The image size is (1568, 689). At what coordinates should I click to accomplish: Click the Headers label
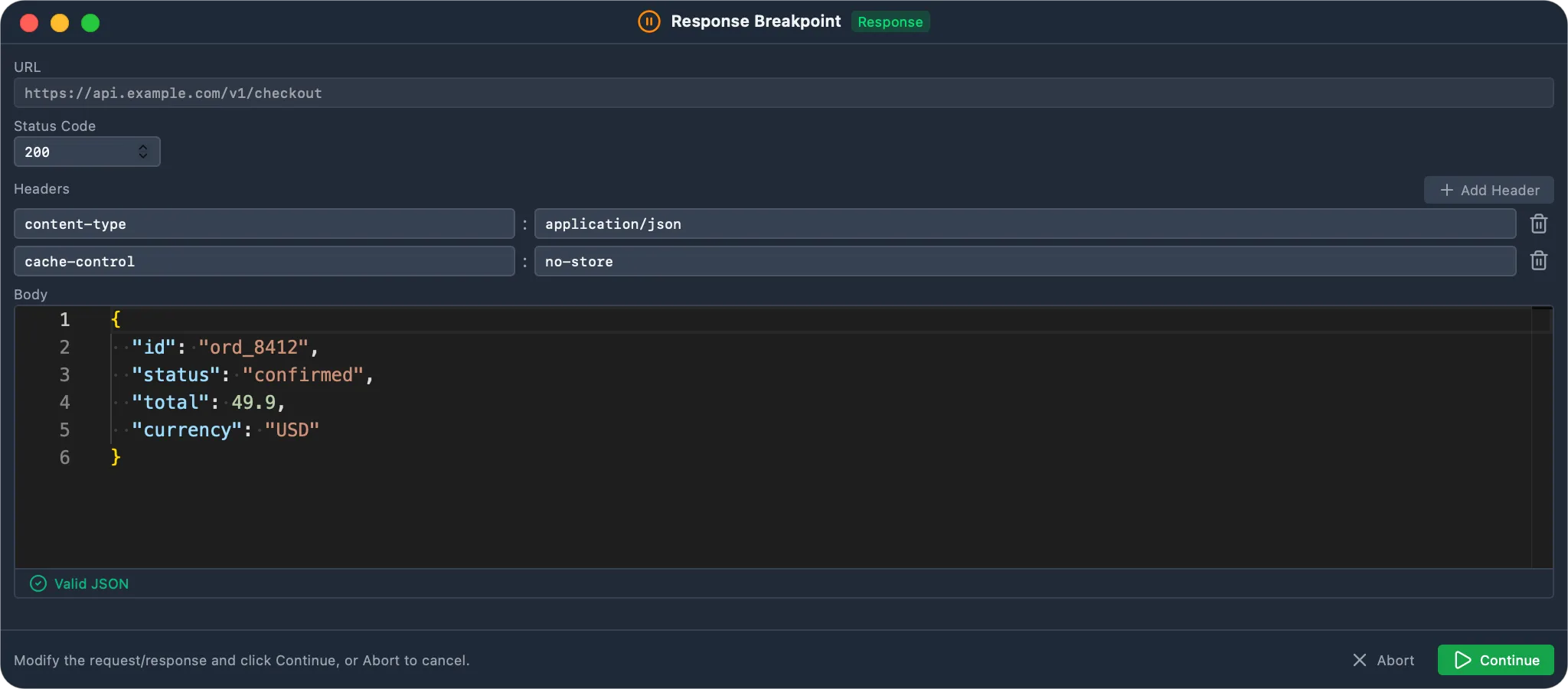click(x=41, y=189)
